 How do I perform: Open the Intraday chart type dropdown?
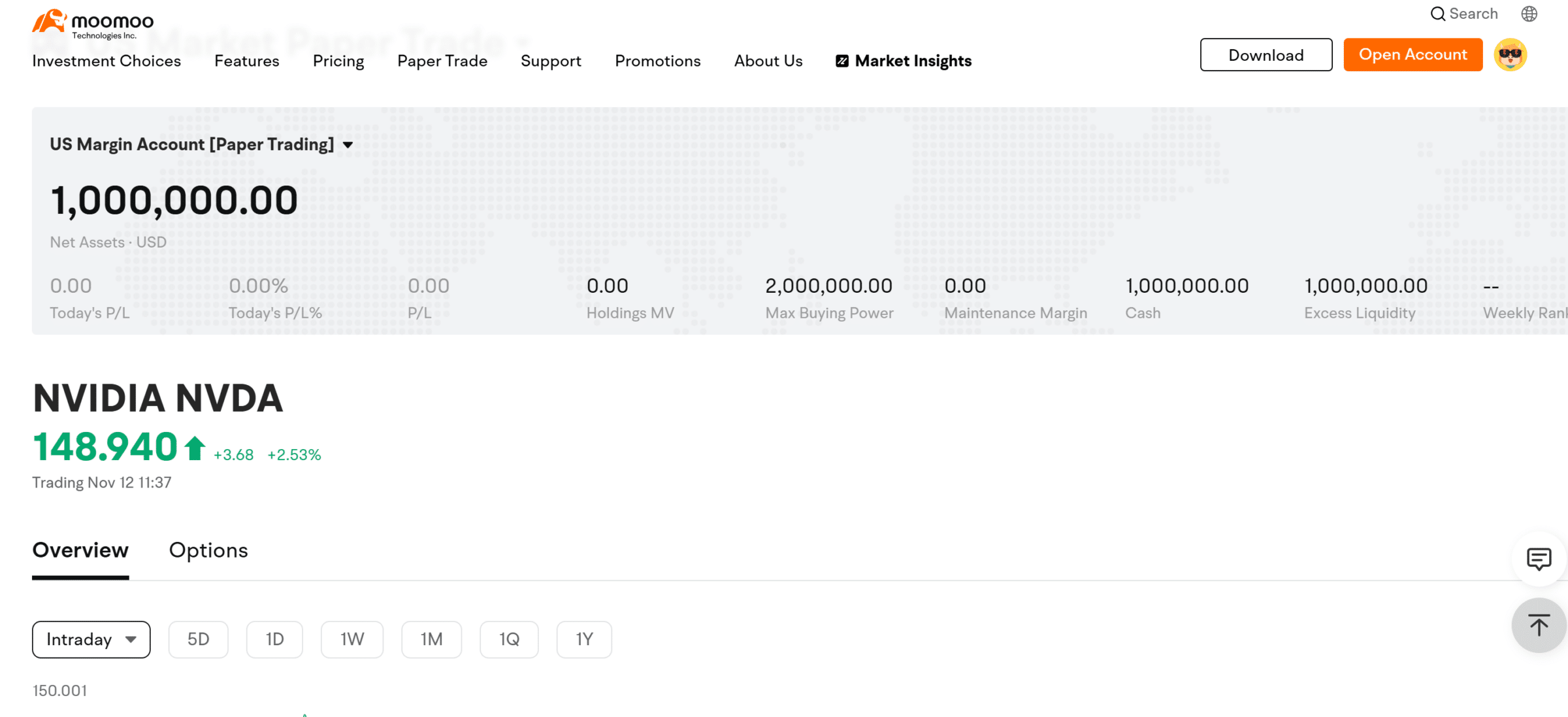tap(91, 639)
